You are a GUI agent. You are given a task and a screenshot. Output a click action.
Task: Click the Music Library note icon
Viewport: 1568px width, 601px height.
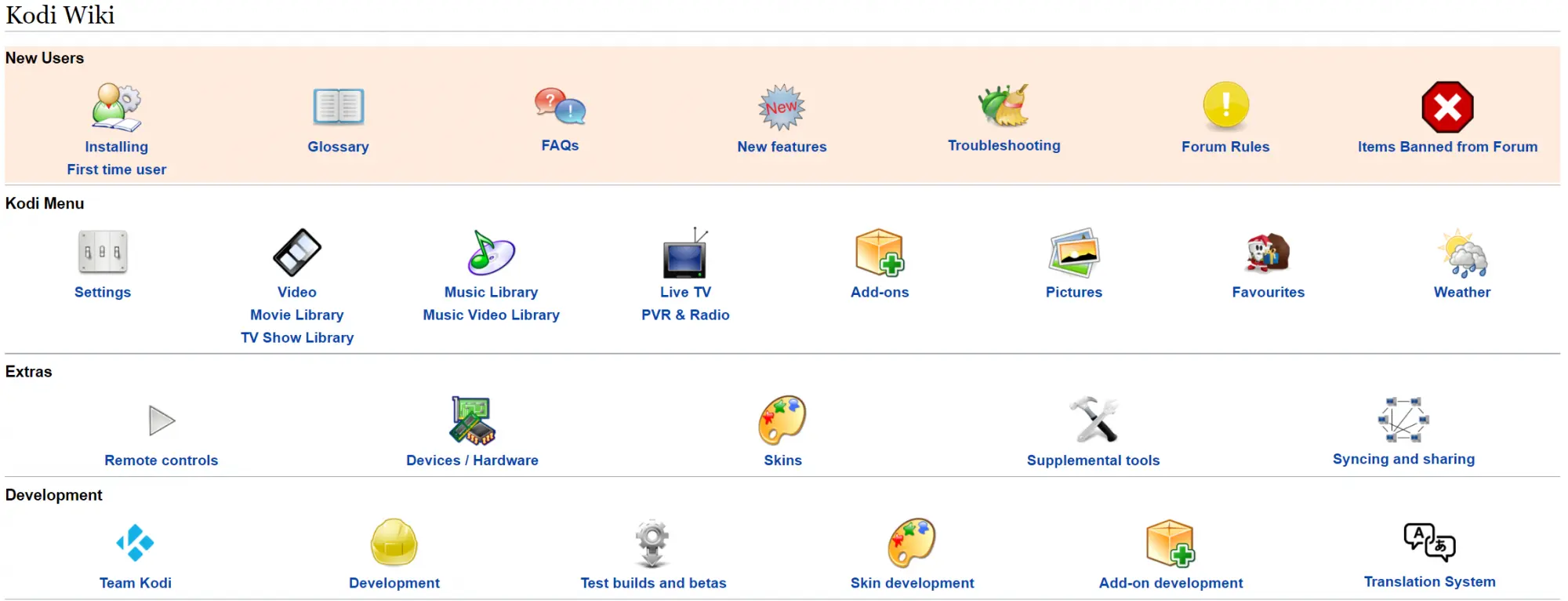coord(491,253)
